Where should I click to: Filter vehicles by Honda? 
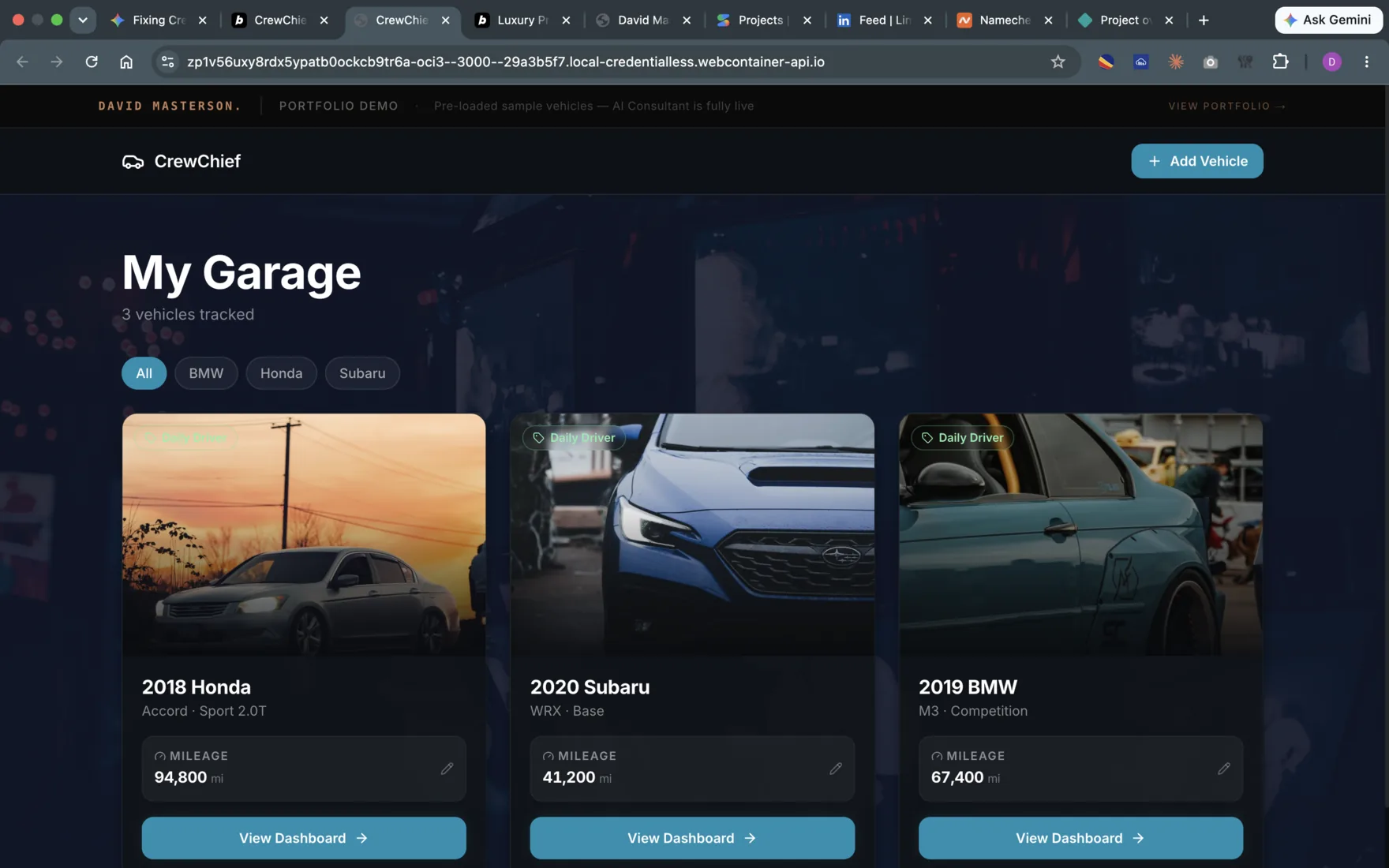(x=281, y=373)
